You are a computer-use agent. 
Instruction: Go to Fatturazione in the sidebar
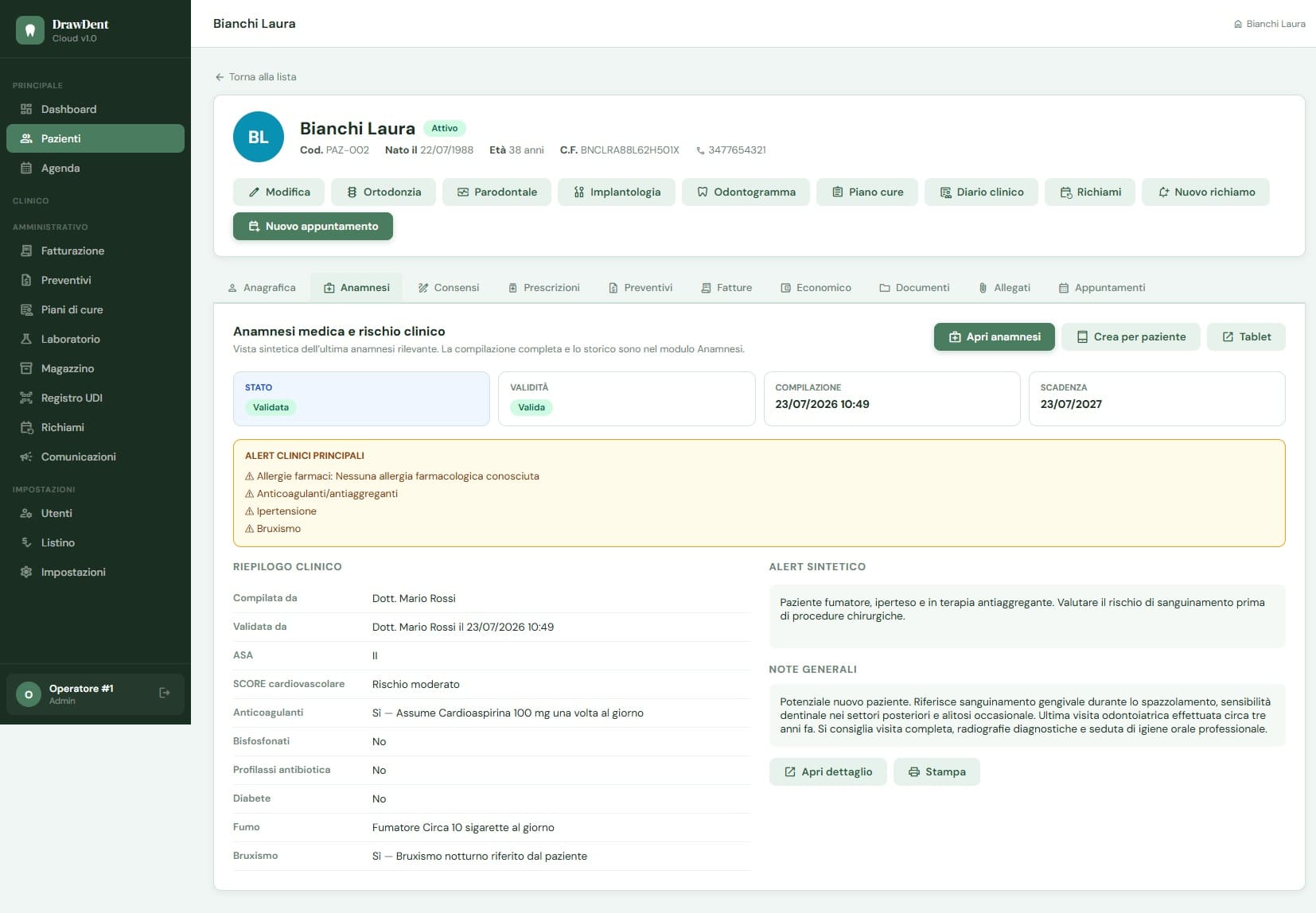[95, 251]
